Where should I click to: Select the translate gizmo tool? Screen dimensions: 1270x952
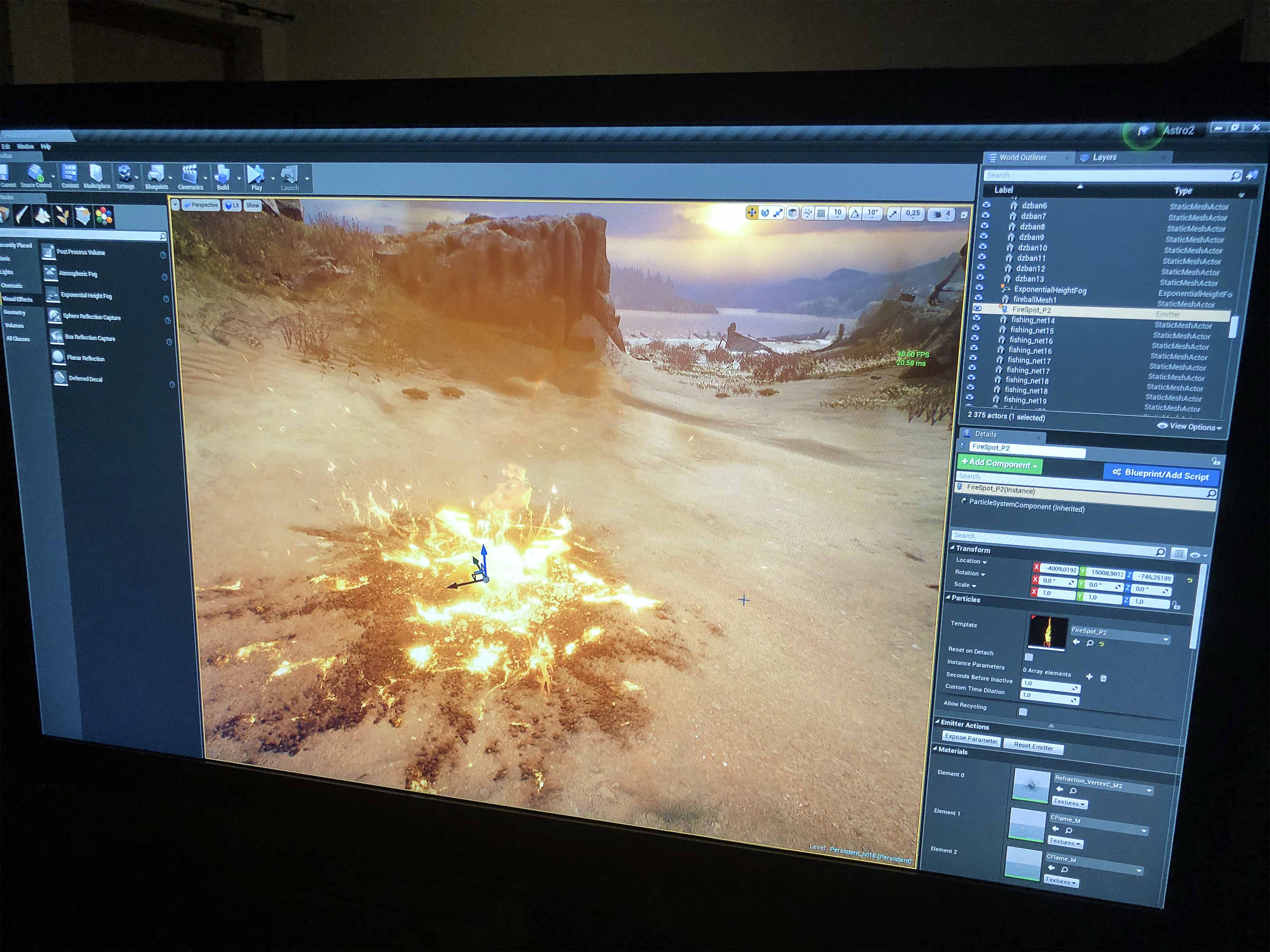(x=751, y=213)
